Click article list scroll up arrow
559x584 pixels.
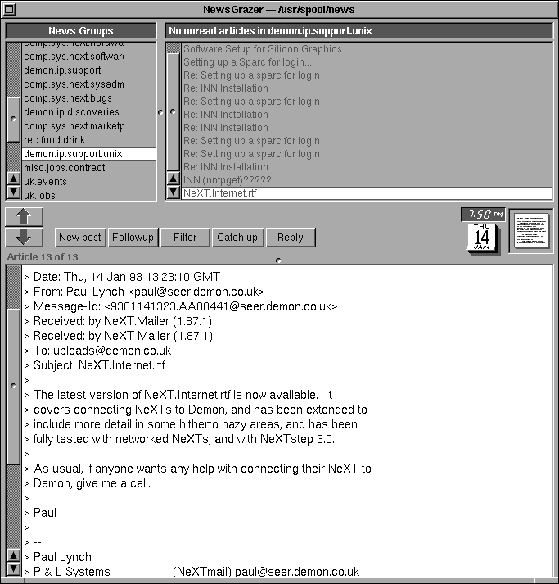click(x=173, y=179)
